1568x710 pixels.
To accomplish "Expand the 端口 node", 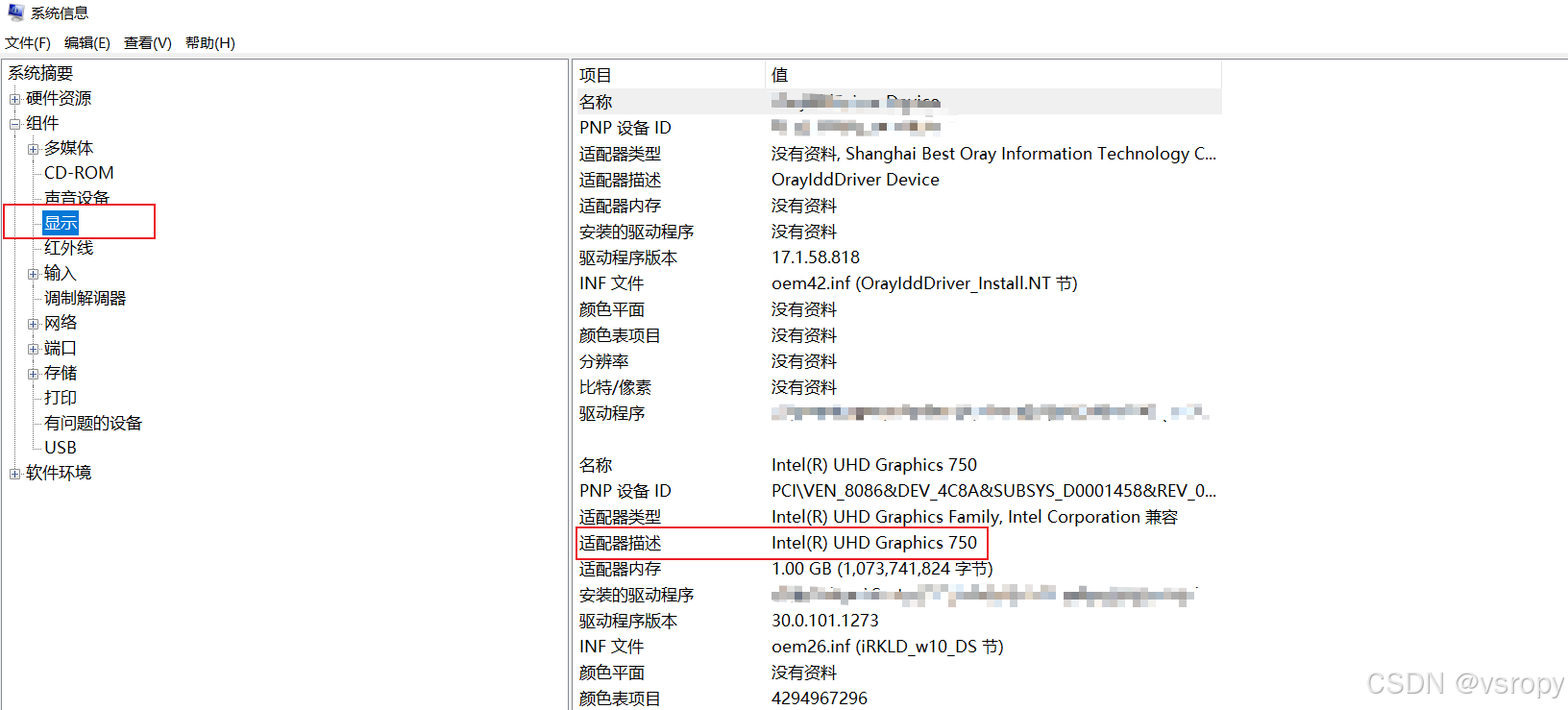I will click(x=33, y=349).
